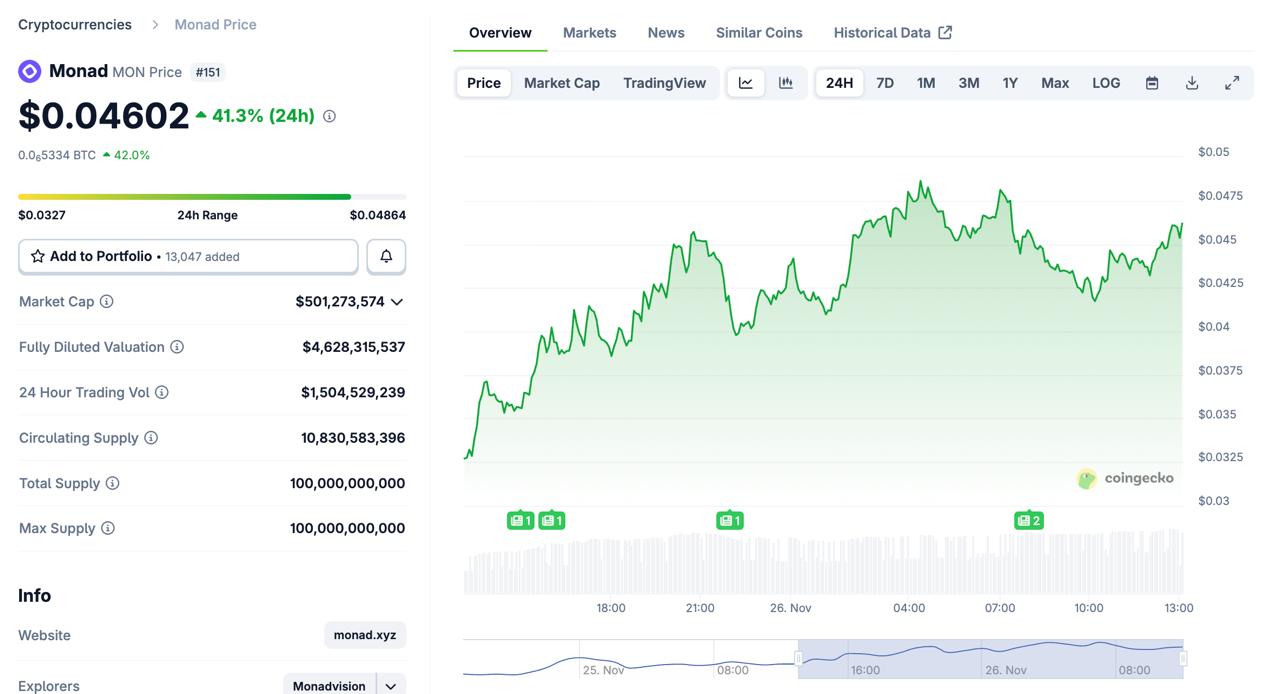This screenshot has width=1280, height=694.
Task: Click info icon beside Circulating Supply
Action: pyautogui.click(x=151, y=438)
